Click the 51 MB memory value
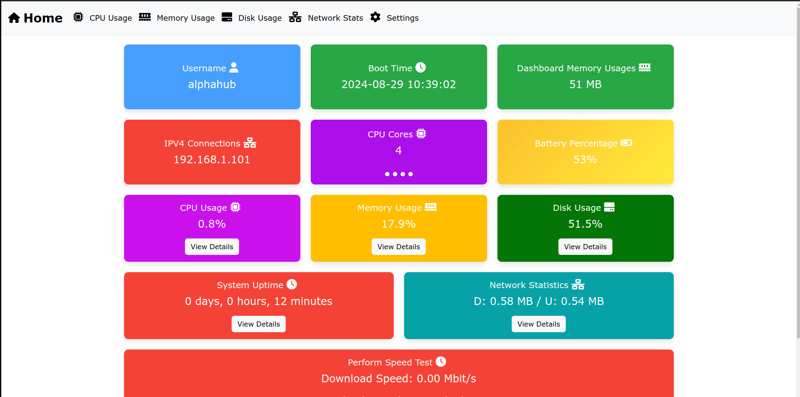The width and height of the screenshot is (800, 397). (585, 84)
